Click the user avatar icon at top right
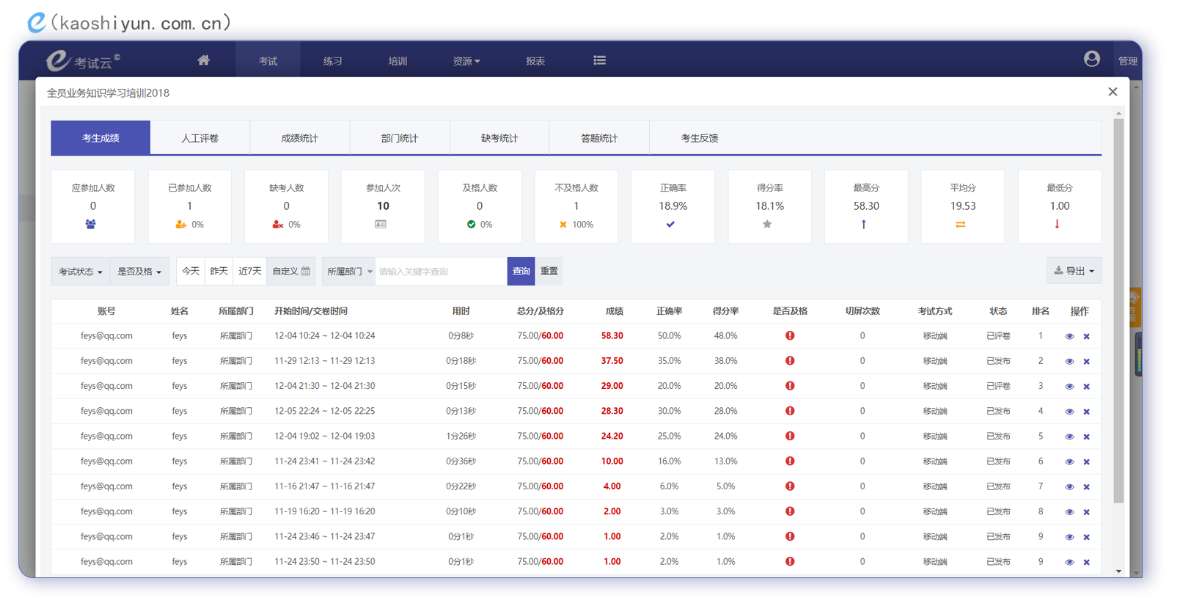Image resolution: width=1184 pixels, height=611 pixels. pyautogui.click(x=1092, y=59)
